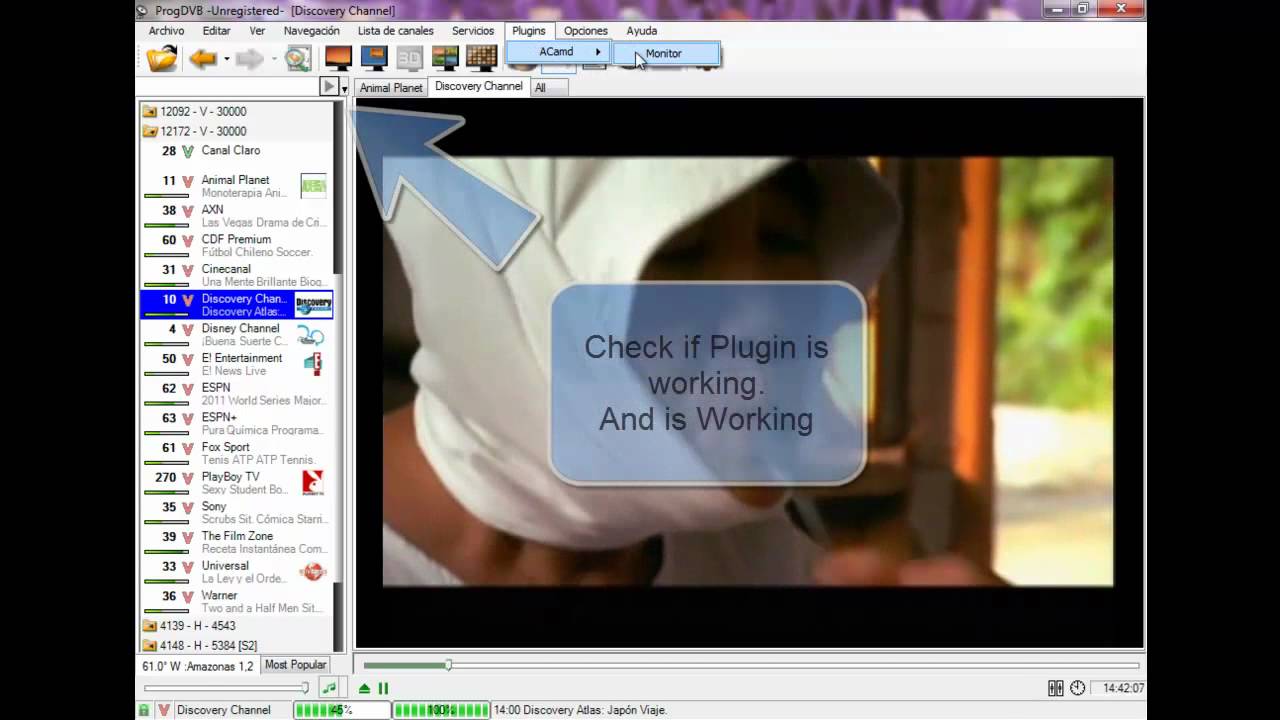
Task: Click the Universal channel logo icon
Action: (313, 572)
